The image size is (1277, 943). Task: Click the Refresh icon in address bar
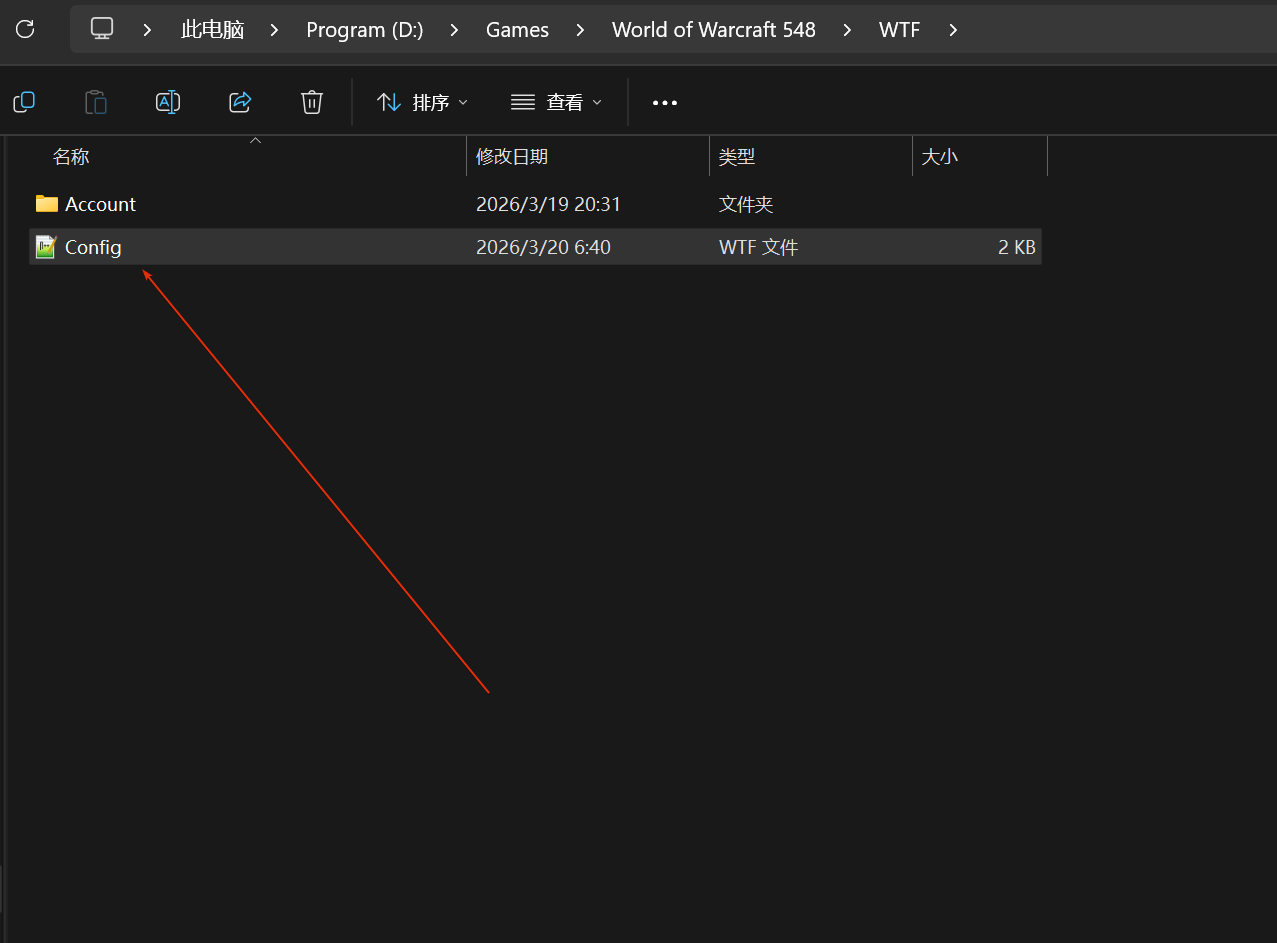tap(25, 29)
